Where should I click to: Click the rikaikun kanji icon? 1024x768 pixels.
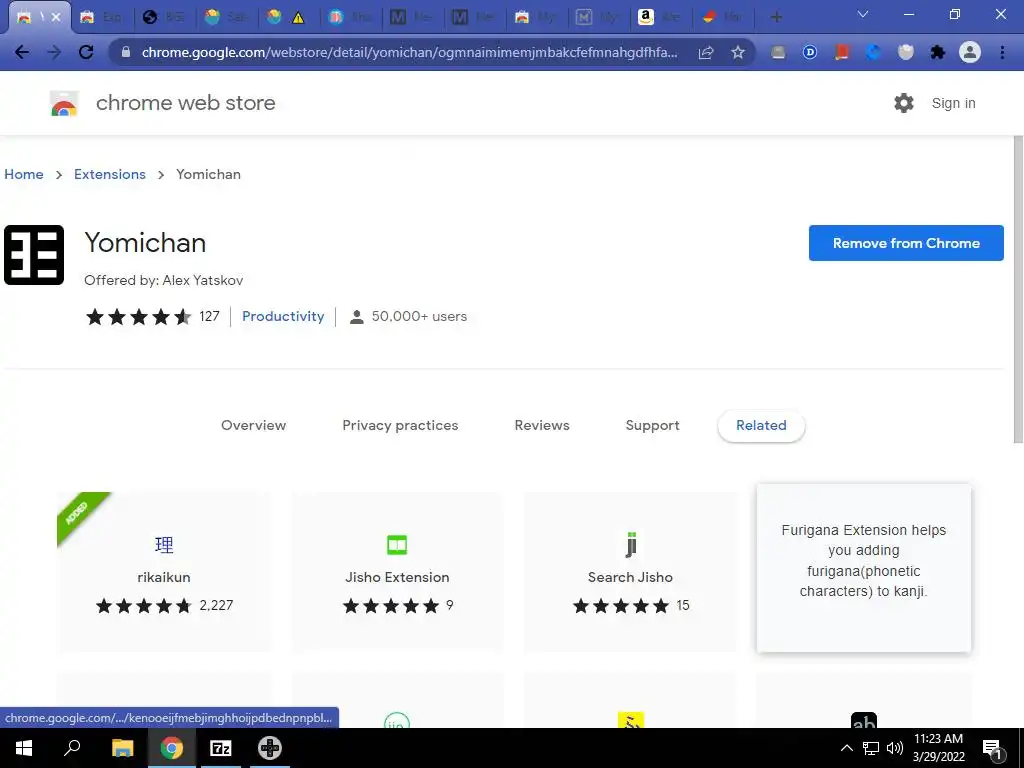tap(164, 545)
